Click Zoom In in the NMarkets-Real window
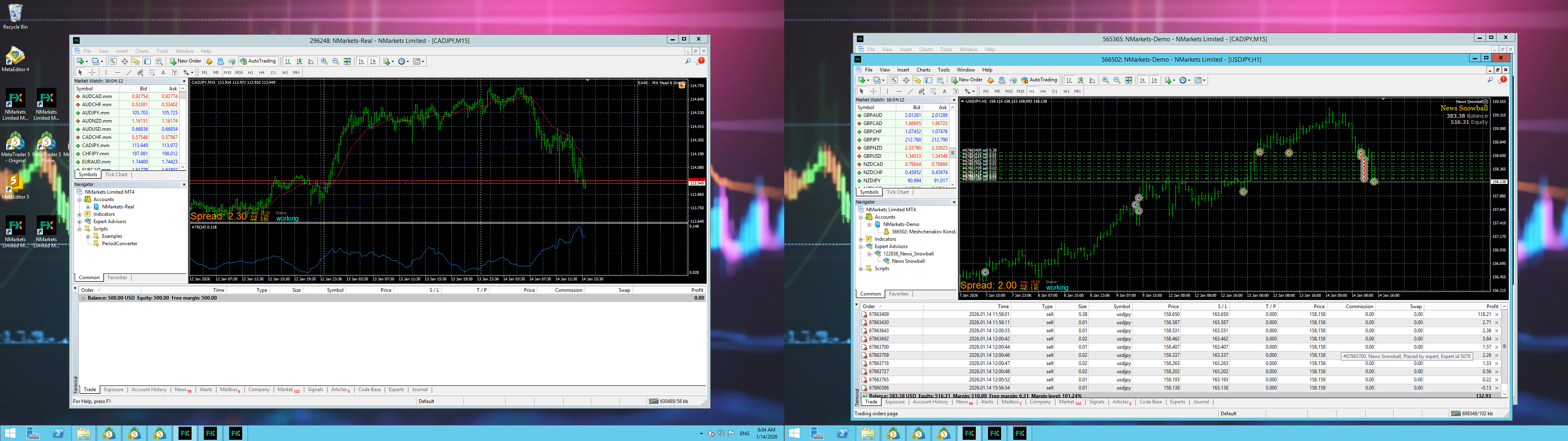Viewport: 1568px width, 441px height. pyautogui.click(x=324, y=62)
